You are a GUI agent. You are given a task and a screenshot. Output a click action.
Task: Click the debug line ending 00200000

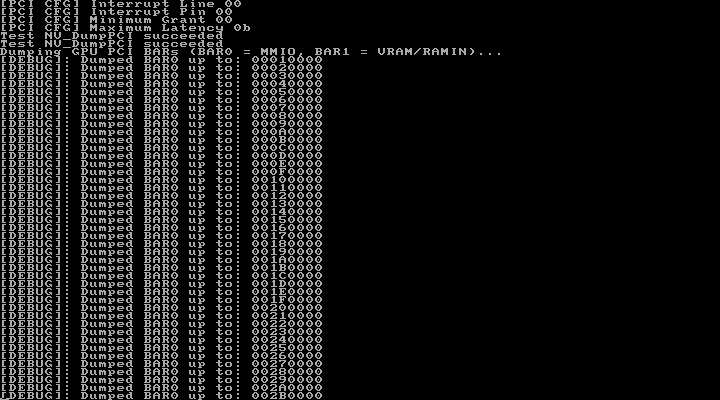tap(161, 308)
